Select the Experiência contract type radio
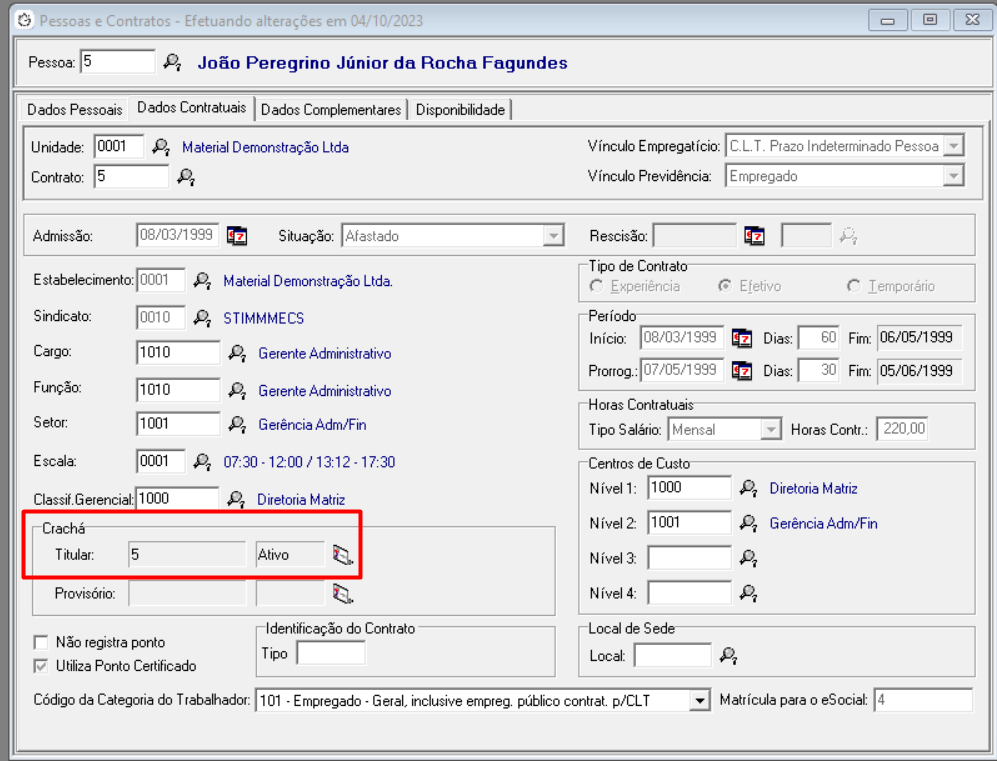This screenshot has height=761, width=997. coord(597,286)
